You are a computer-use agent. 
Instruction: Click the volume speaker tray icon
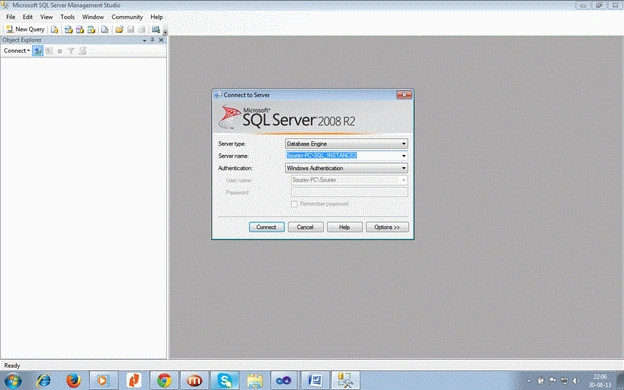coord(576,381)
